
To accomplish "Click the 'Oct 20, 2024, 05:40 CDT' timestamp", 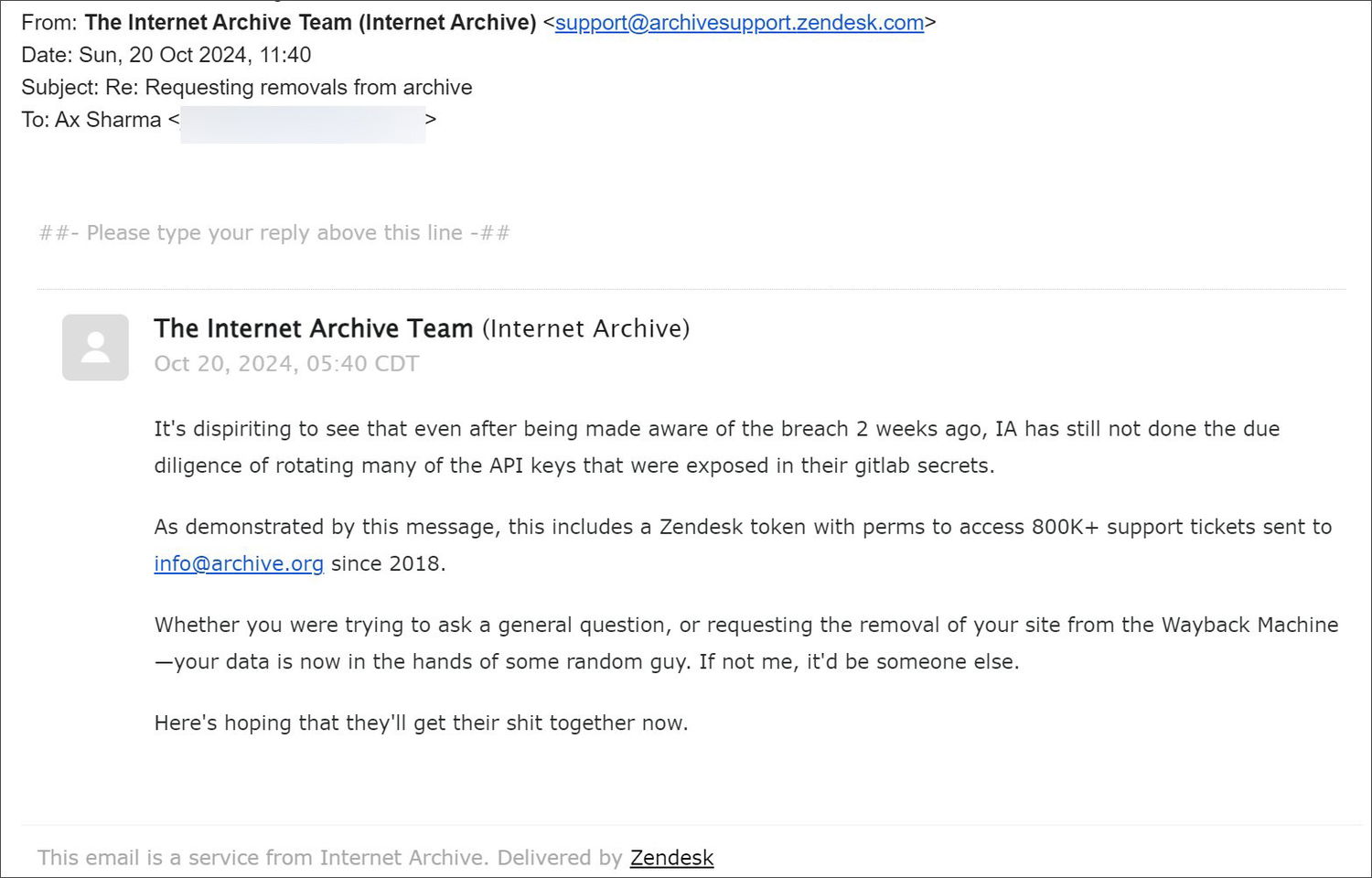I will pos(286,364).
